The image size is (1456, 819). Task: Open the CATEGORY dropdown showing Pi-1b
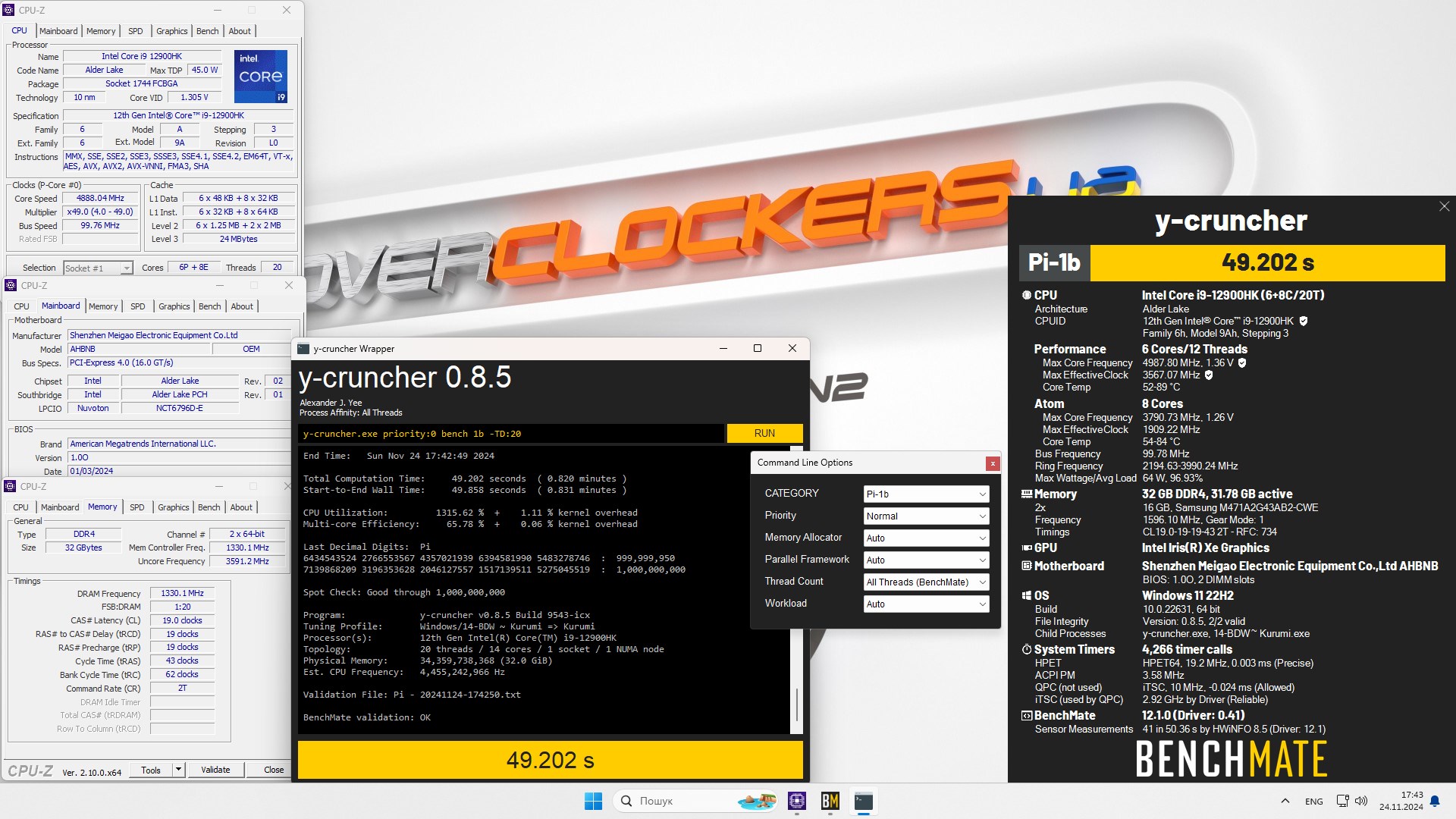tap(926, 494)
